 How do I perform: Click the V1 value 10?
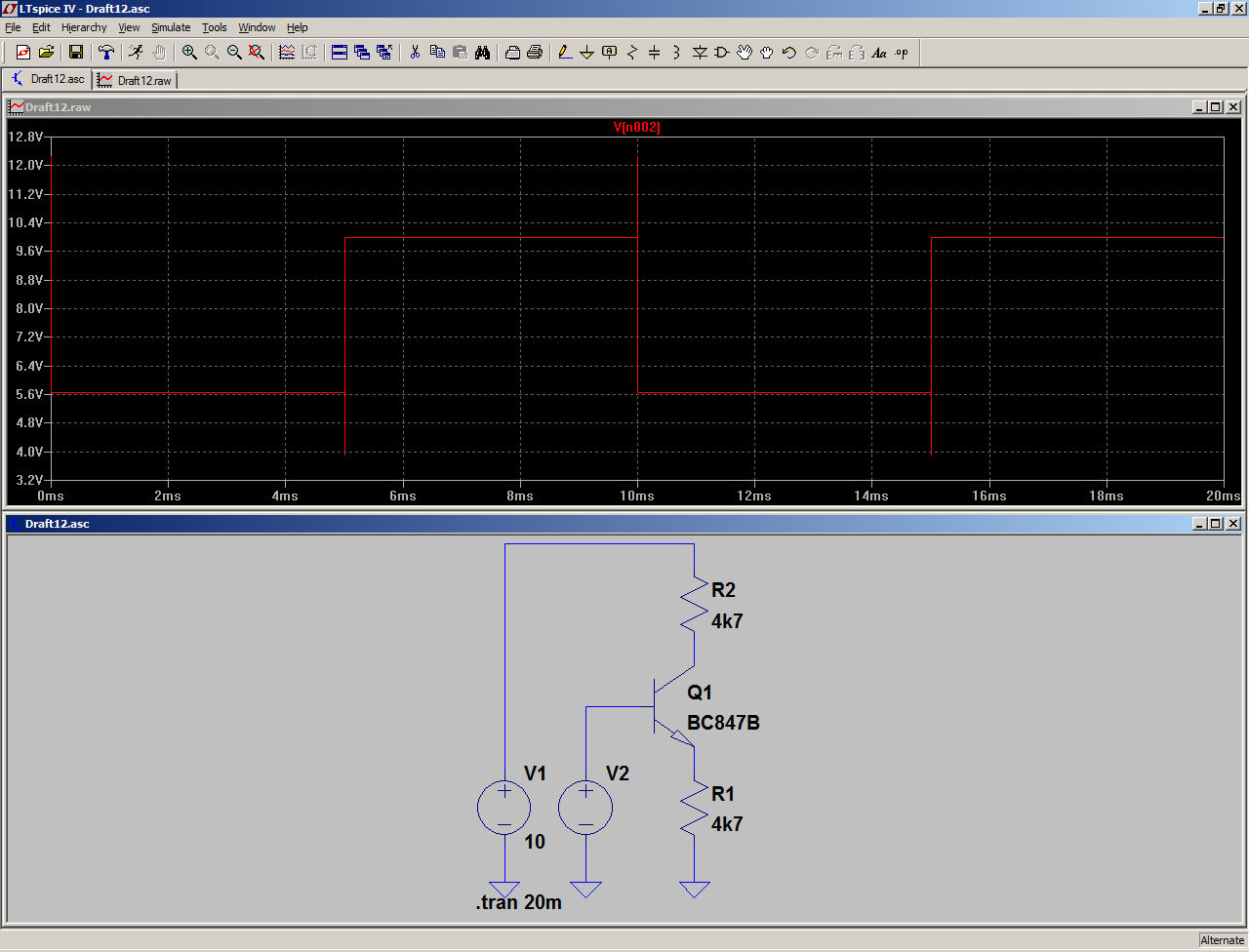[535, 842]
